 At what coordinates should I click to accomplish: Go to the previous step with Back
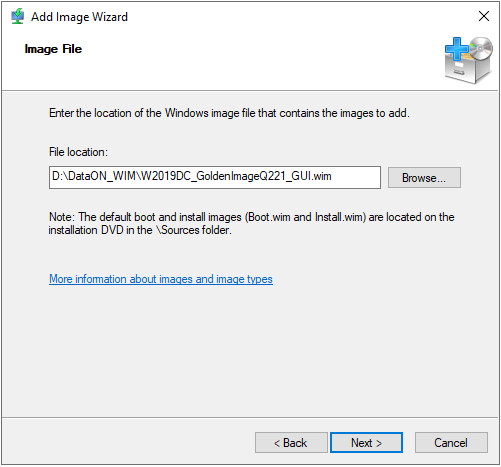[x=291, y=443]
